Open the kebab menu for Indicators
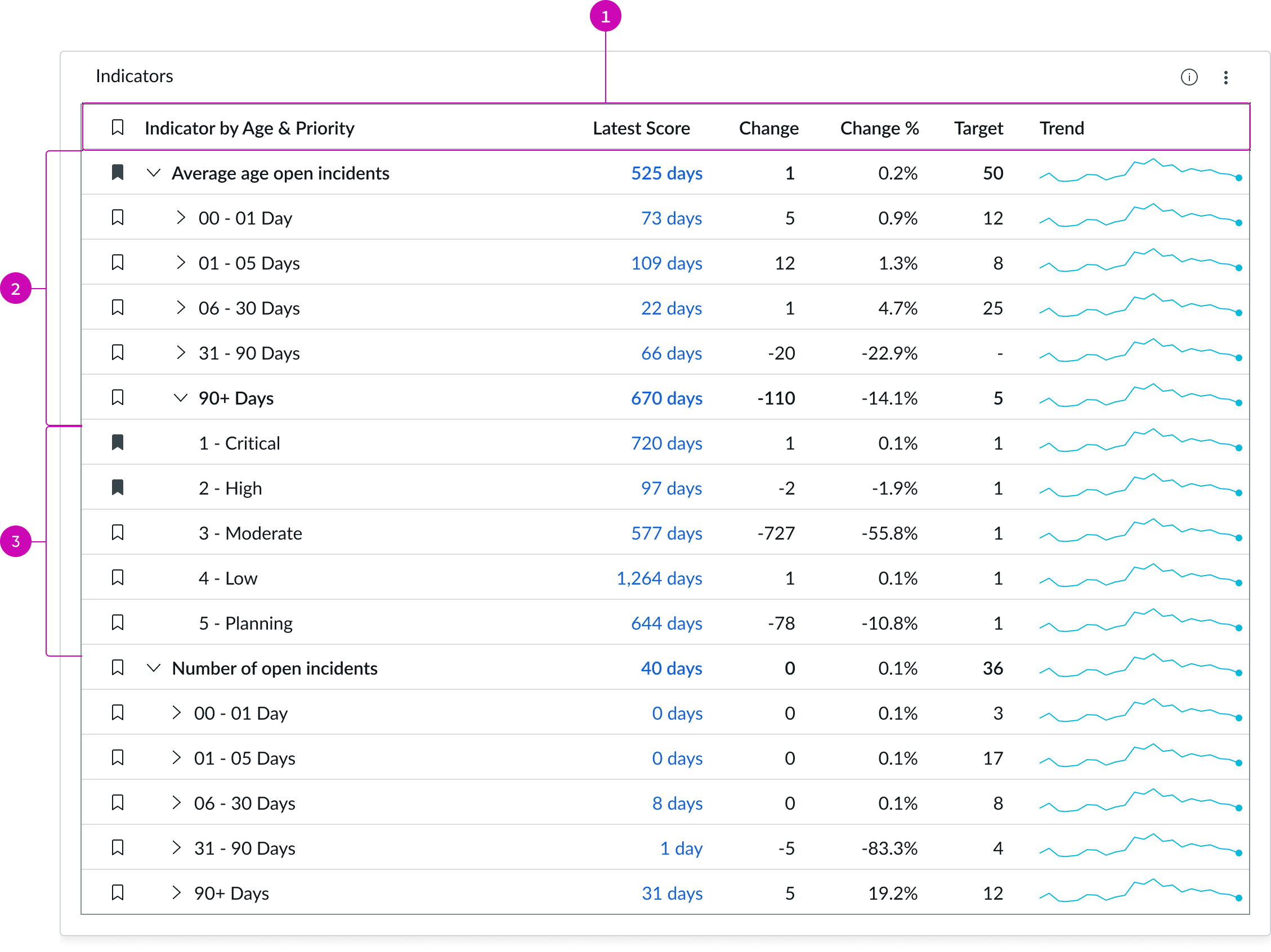This screenshot has height=952, width=1271. (1227, 77)
